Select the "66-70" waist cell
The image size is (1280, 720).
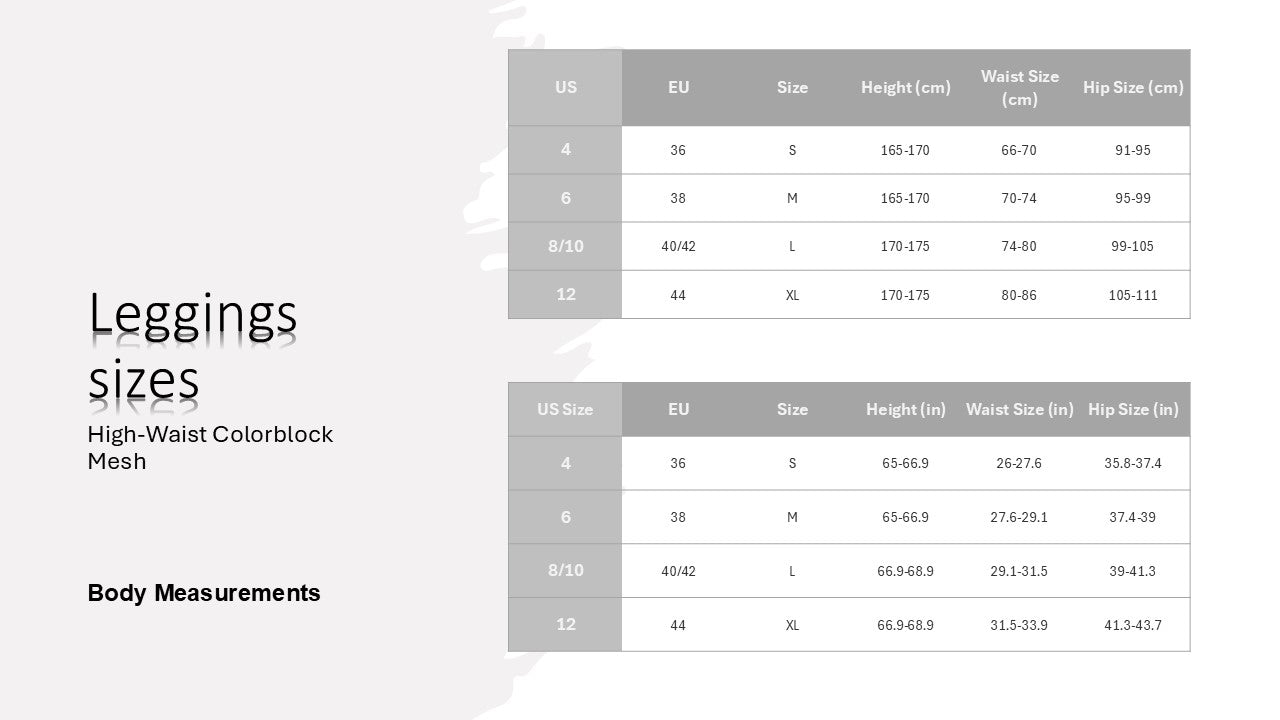tap(1019, 150)
